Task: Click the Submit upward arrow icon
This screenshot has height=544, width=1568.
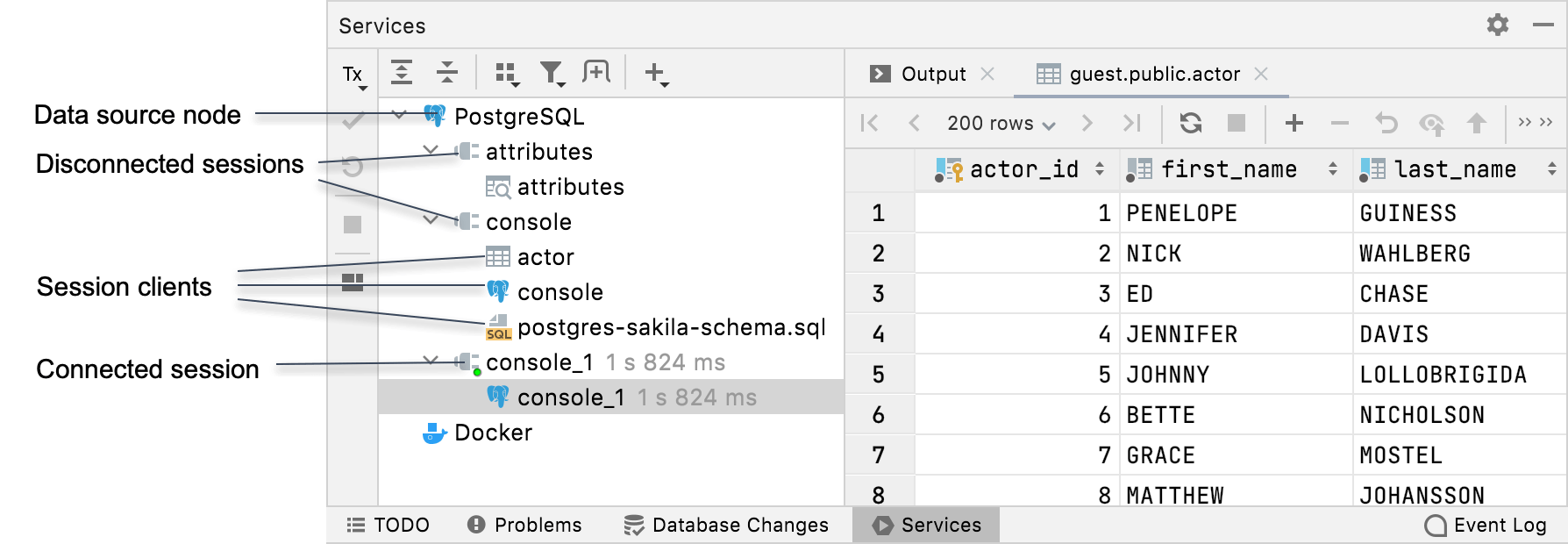Action: point(1477,123)
